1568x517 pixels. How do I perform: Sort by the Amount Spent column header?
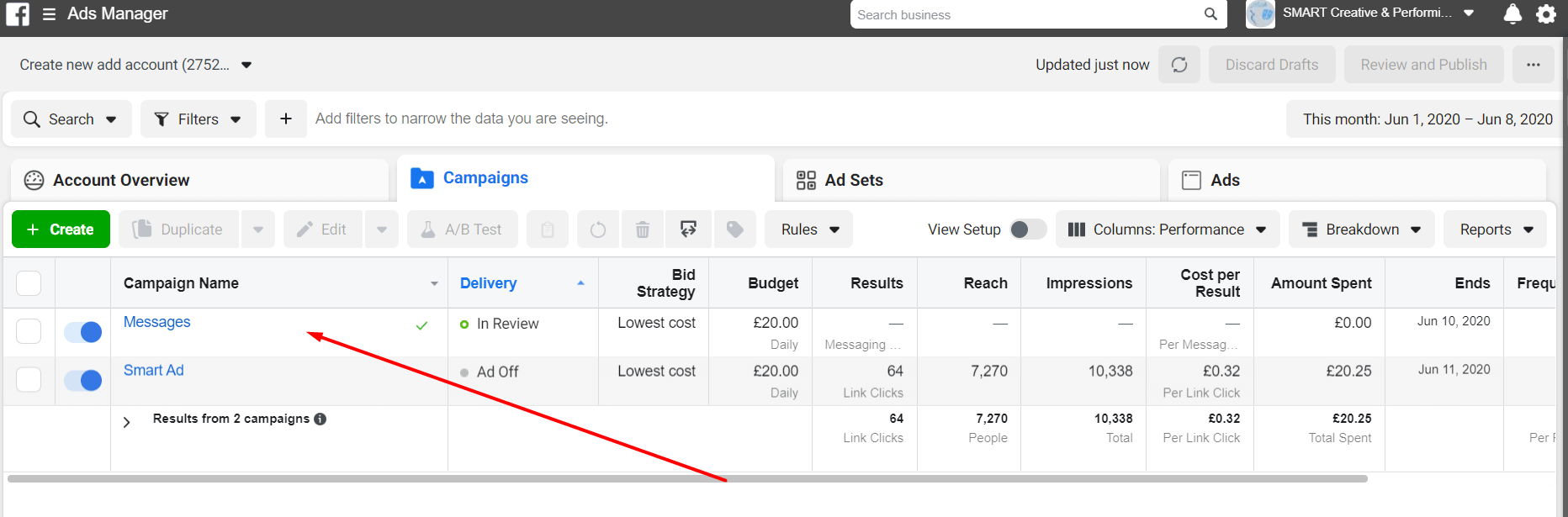(1321, 283)
